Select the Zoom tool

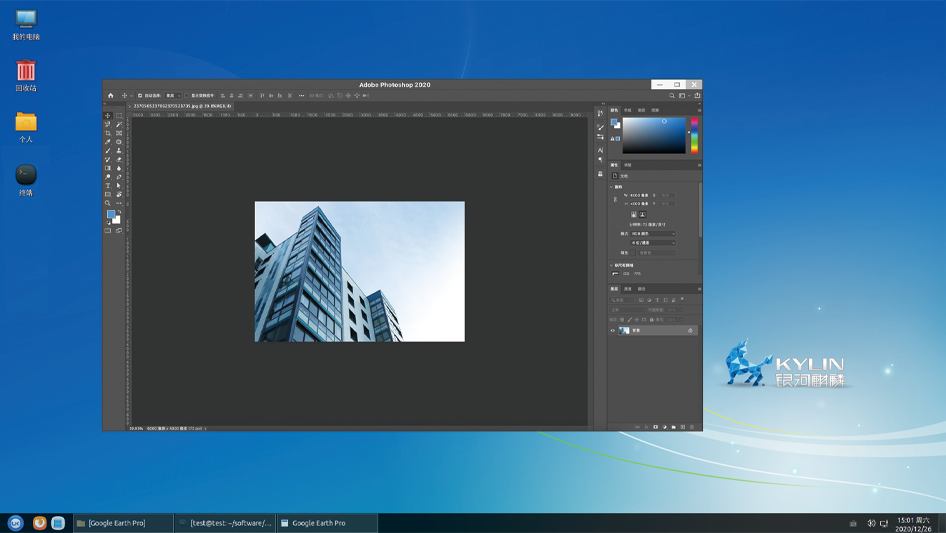107,203
